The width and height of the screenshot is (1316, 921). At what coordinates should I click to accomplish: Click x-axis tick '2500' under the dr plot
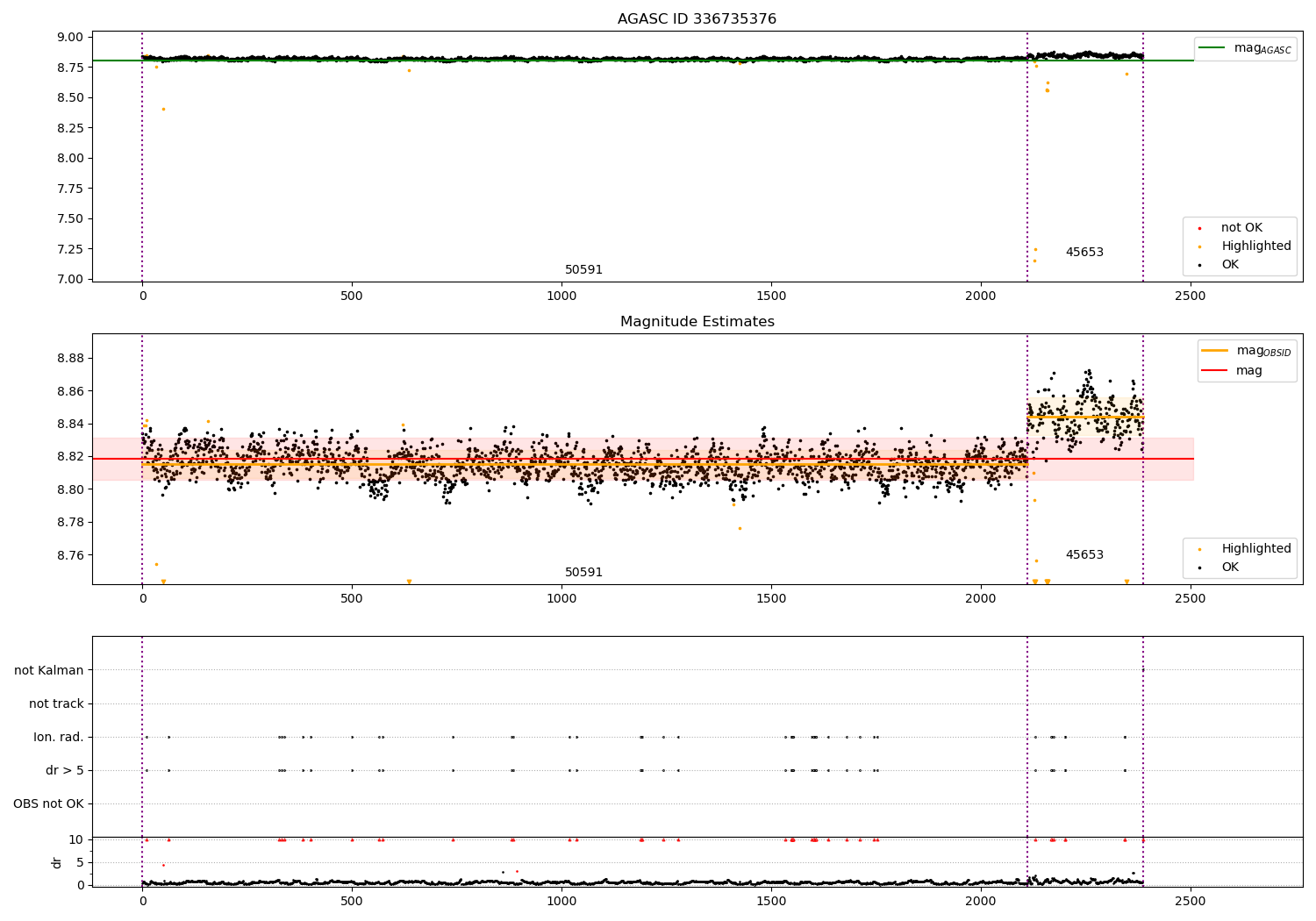click(1190, 901)
